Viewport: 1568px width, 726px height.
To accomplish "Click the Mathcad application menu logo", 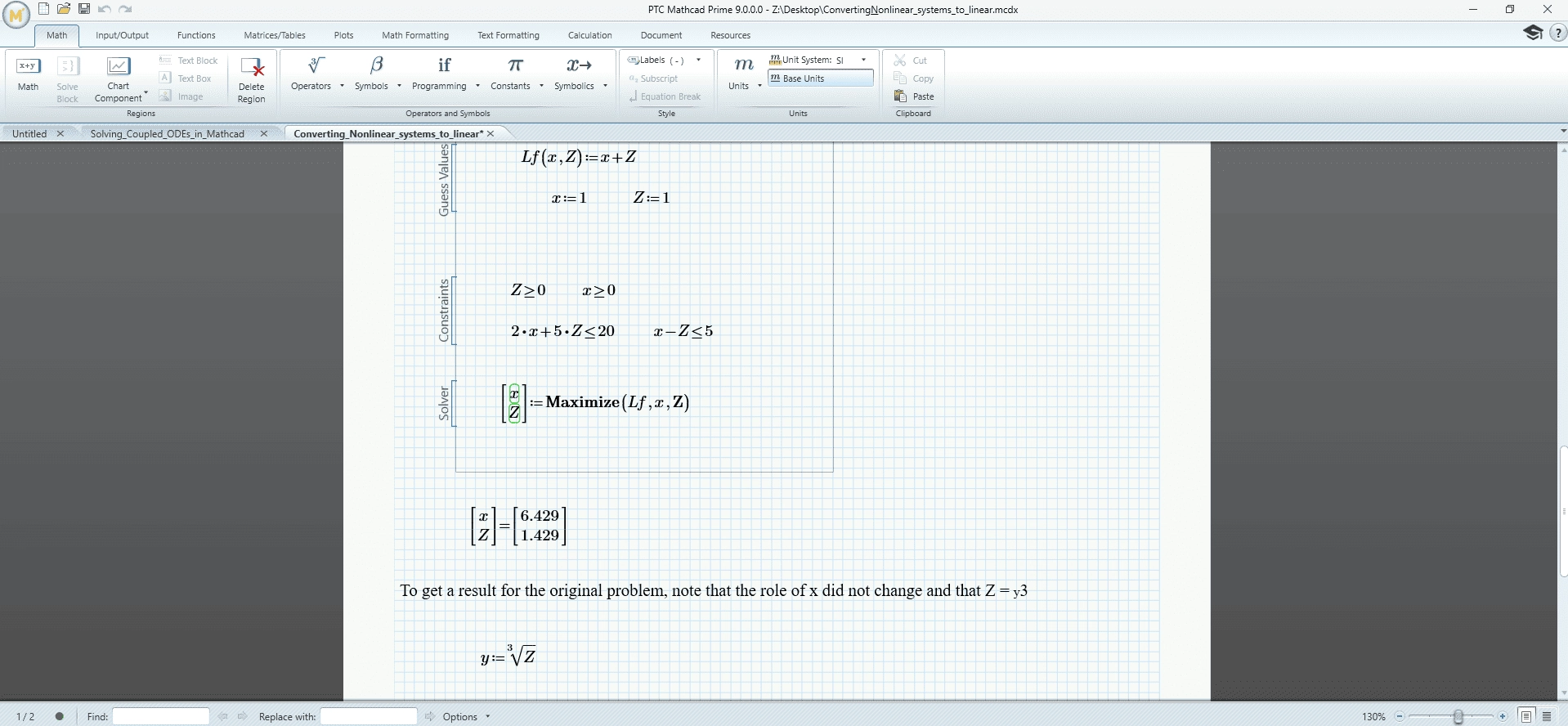I will pyautogui.click(x=16, y=14).
